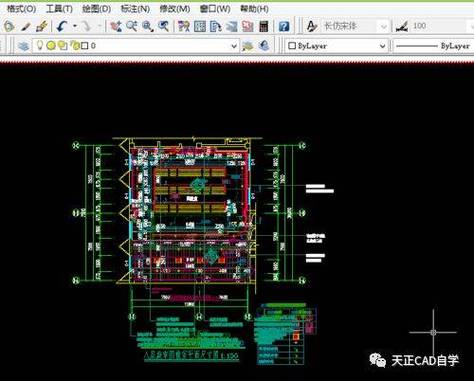Open the 帮助(H) menu
The width and height of the screenshot is (474, 381).
coord(254,9)
